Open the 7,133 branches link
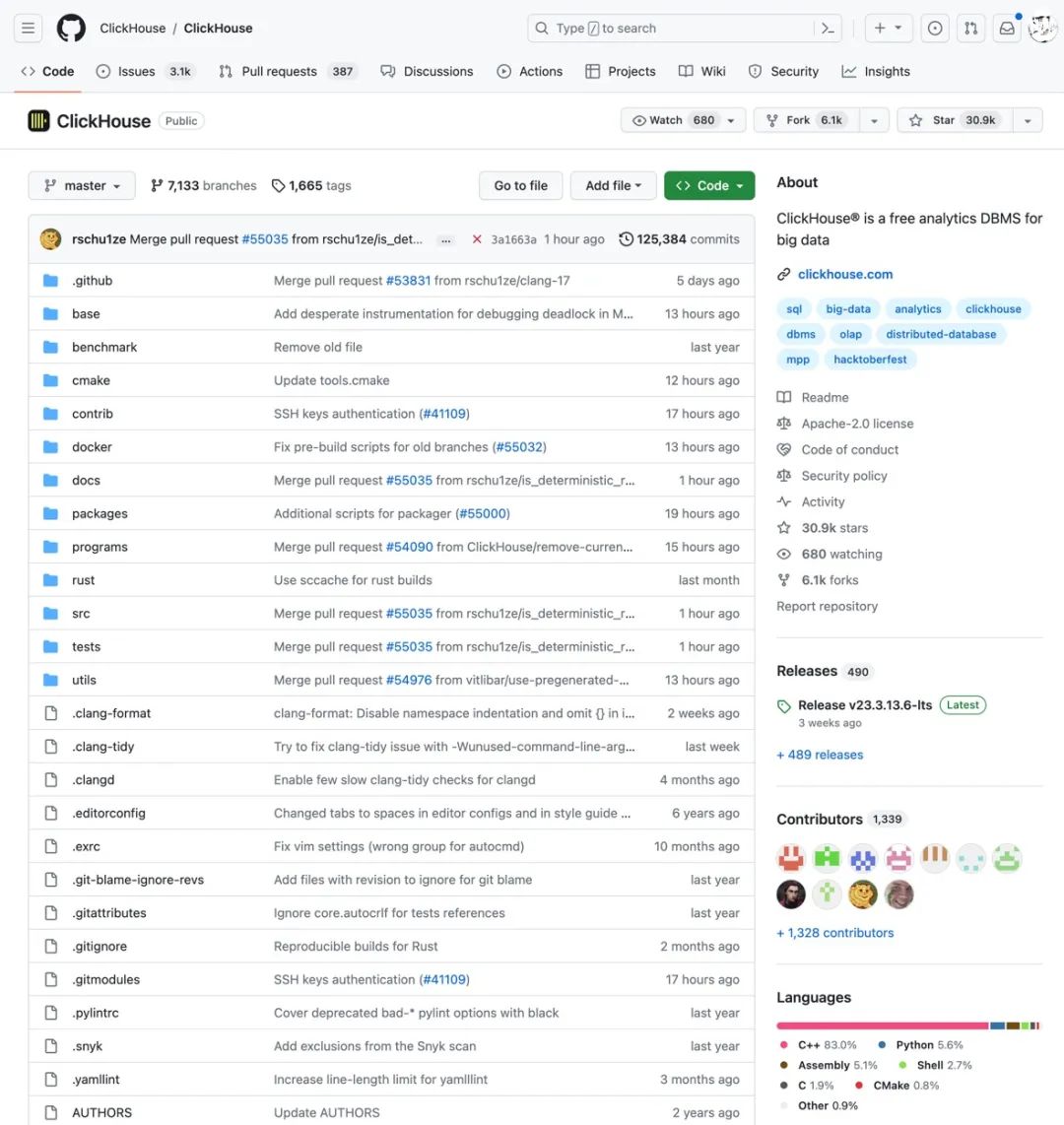 point(204,186)
